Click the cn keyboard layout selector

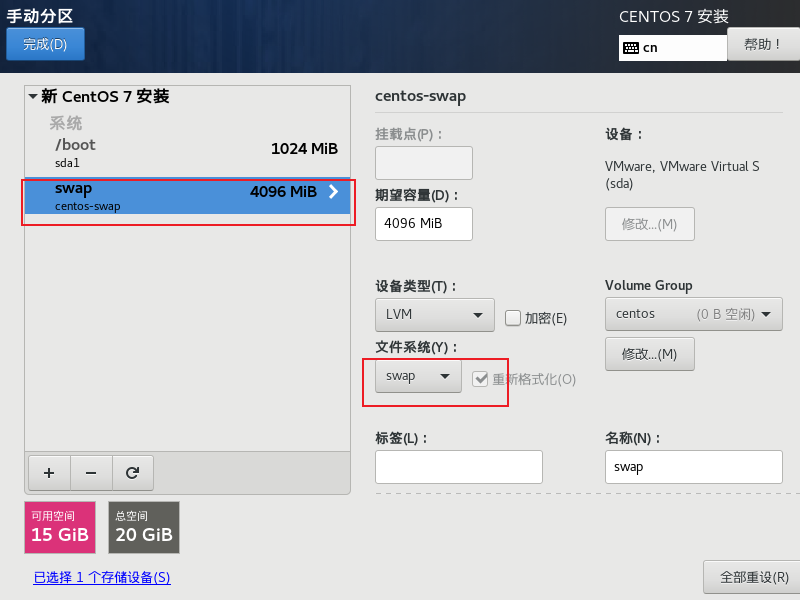point(672,48)
